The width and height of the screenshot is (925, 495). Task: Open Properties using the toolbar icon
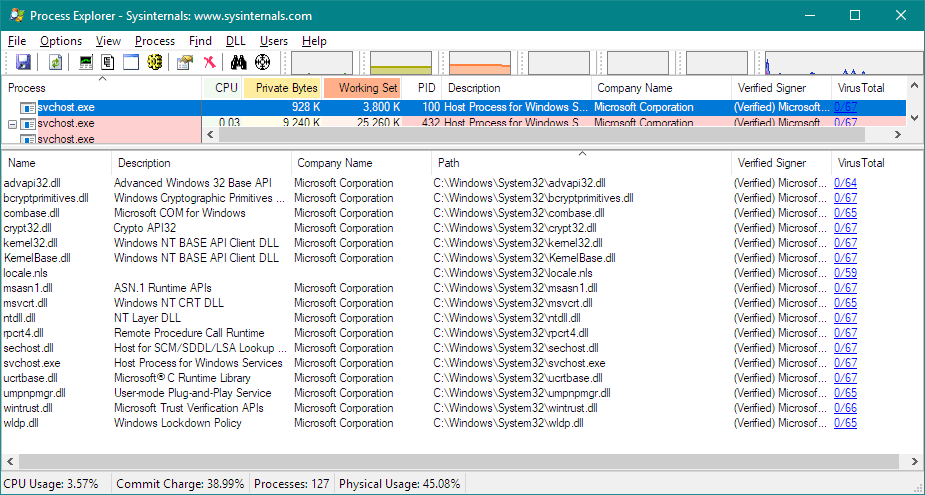click(x=185, y=62)
